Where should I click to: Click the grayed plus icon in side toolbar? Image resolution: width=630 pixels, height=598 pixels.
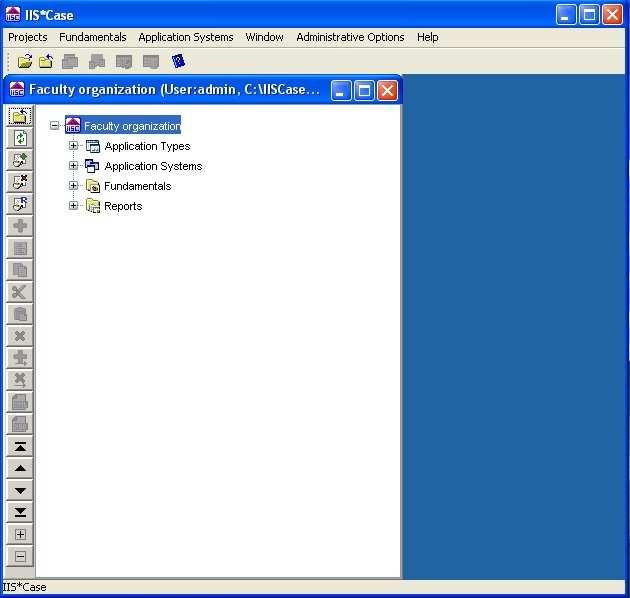click(x=20, y=226)
